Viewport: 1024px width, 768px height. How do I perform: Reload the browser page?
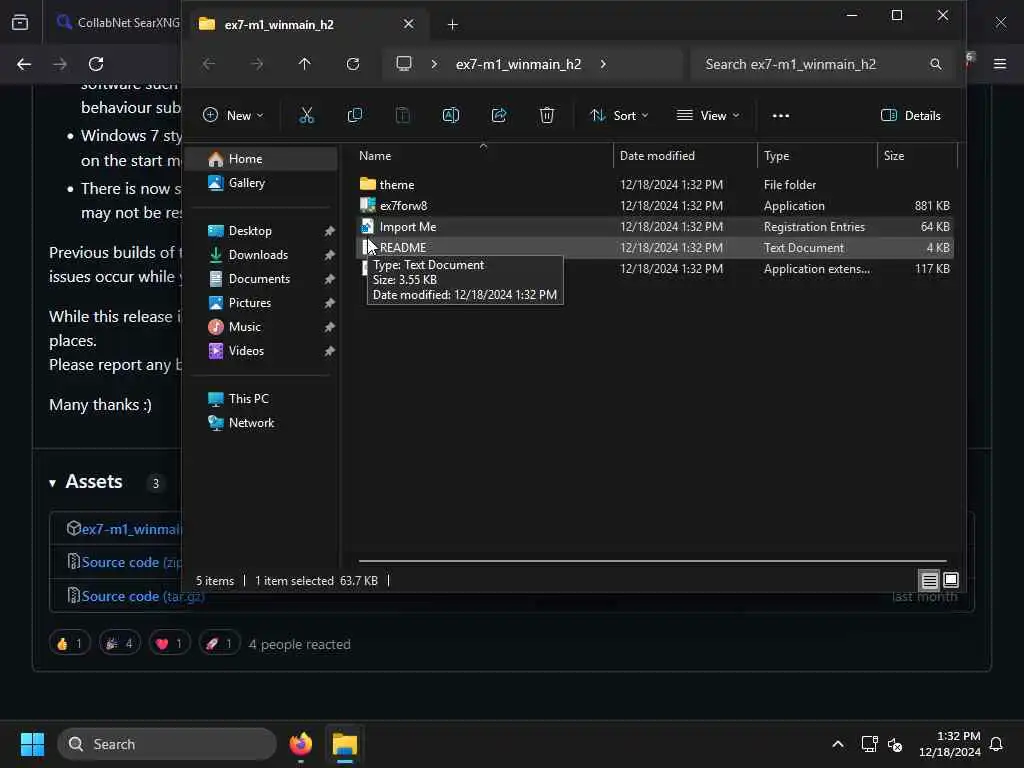96,64
